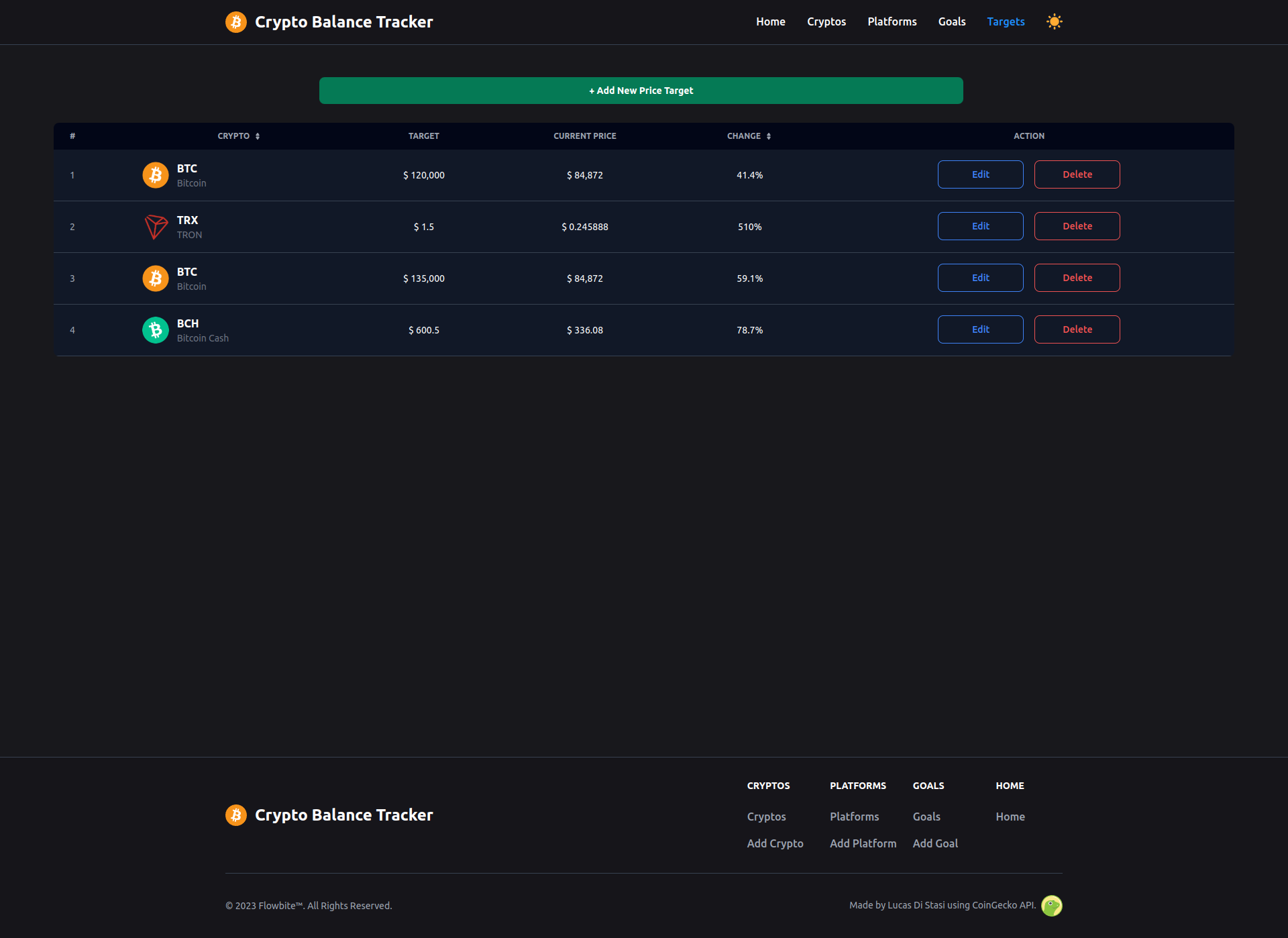Open the Goals nav menu item
Screen dimensions: 1288x938
(x=952, y=21)
